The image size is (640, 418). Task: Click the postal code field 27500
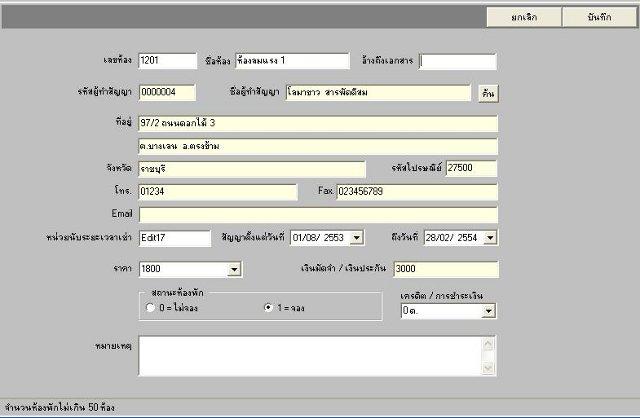(471, 168)
